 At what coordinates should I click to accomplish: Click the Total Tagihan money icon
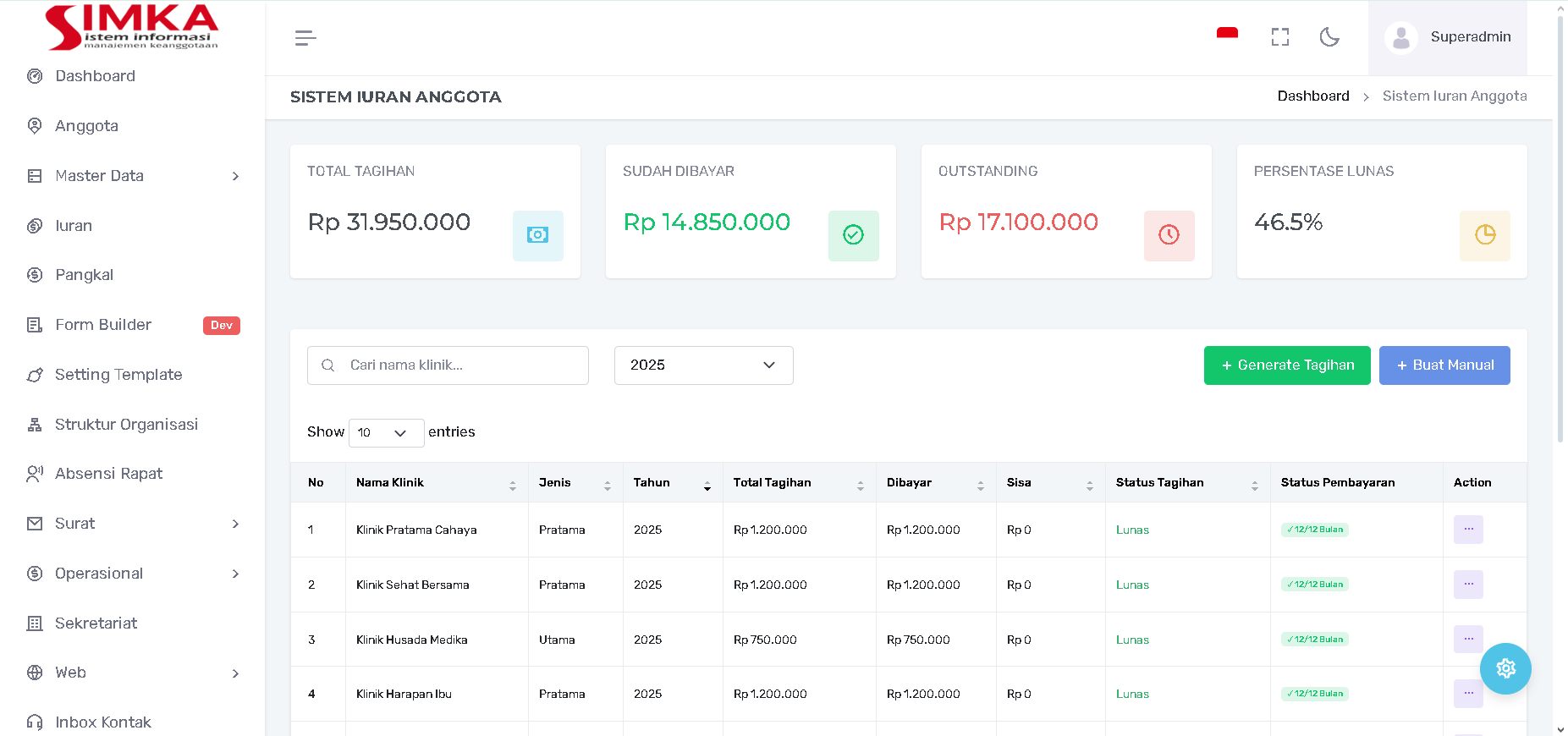pyautogui.click(x=537, y=235)
